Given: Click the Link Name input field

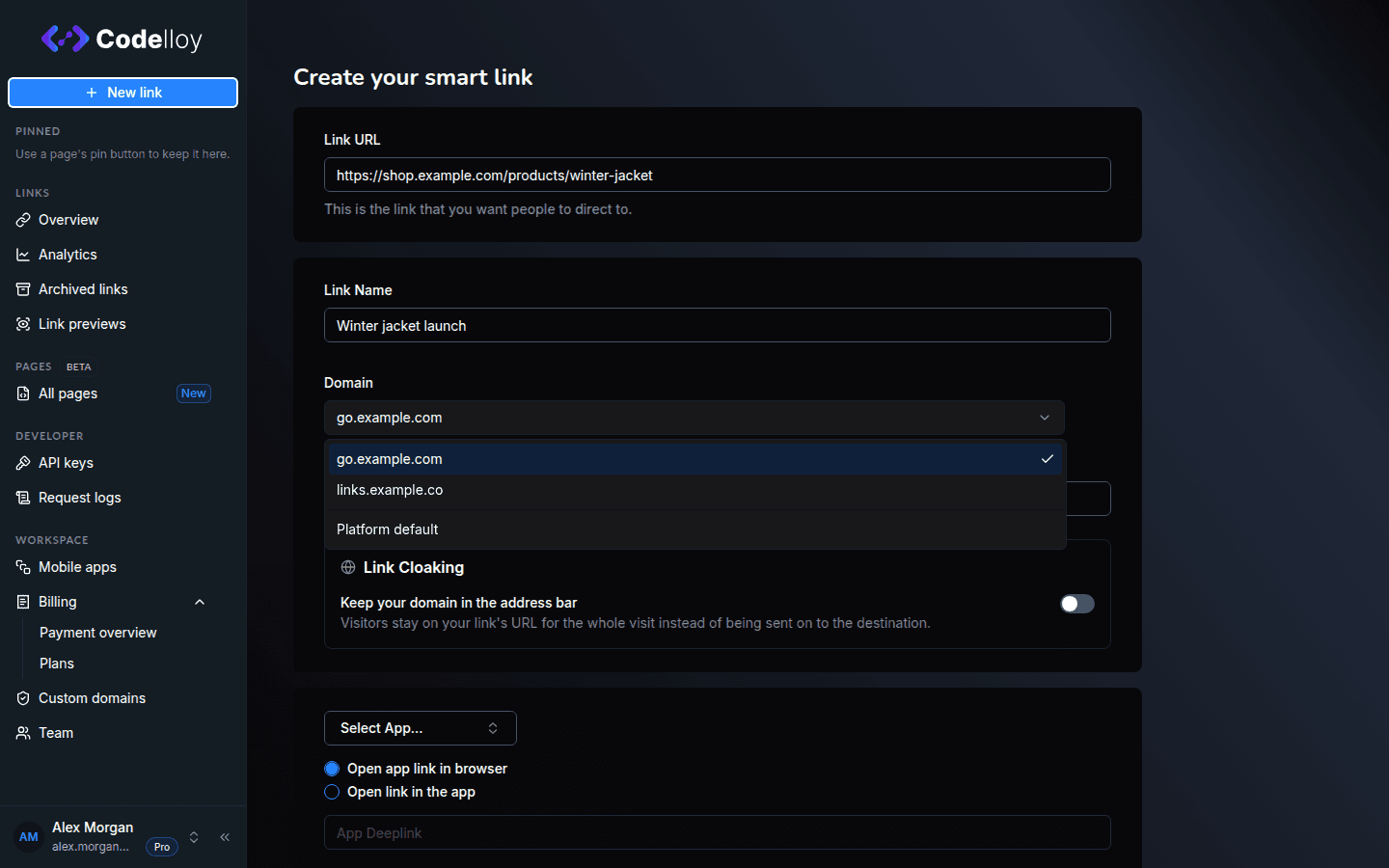Looking at the screenshot, I should tap(718, 325).
